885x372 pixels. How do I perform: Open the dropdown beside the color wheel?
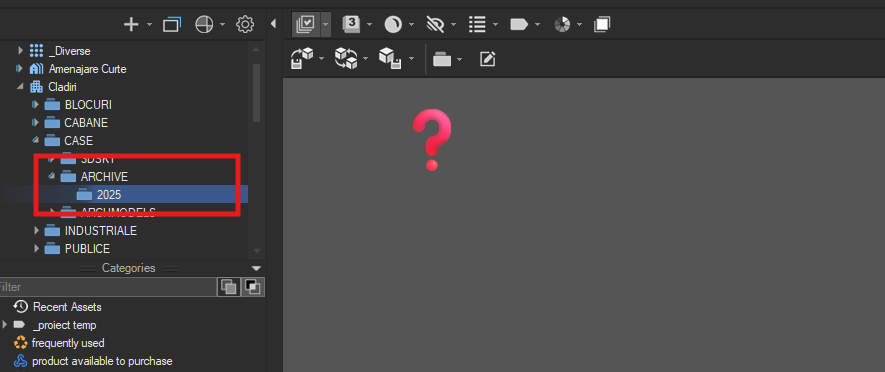click(x=580, y=25)
